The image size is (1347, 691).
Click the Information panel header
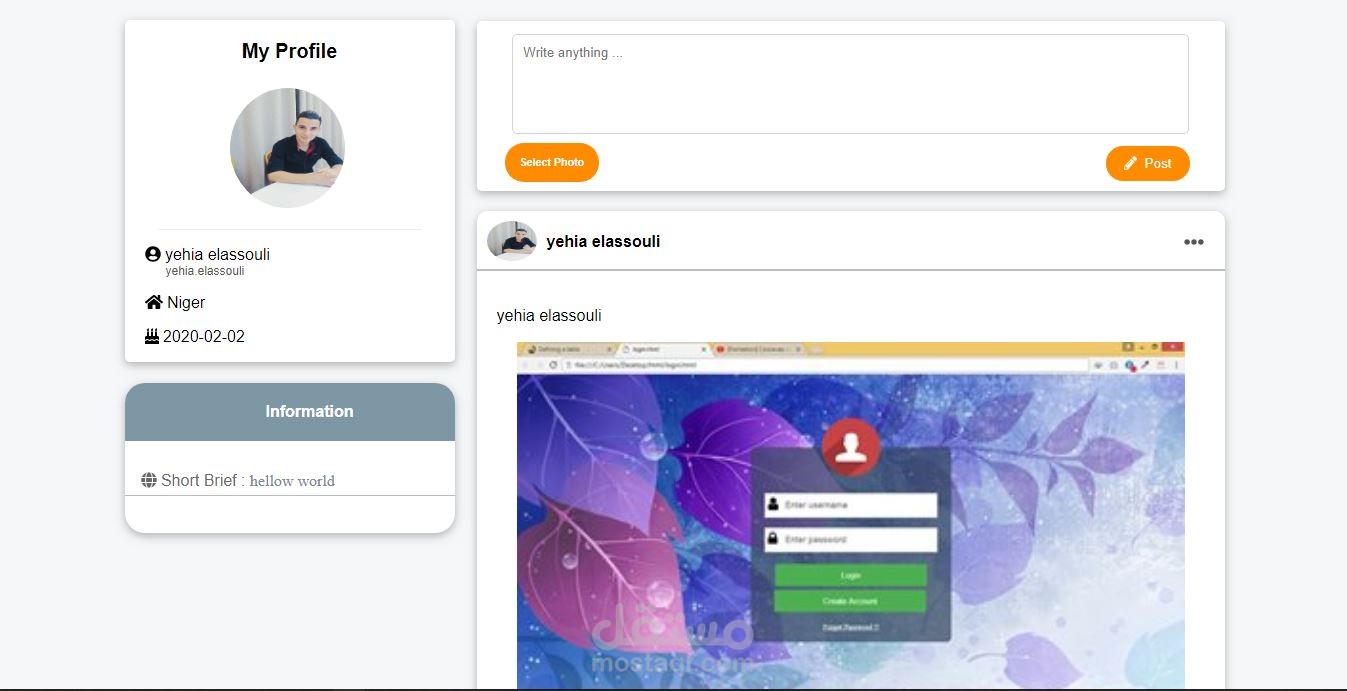pyautogui.click(x=290, y=412)
